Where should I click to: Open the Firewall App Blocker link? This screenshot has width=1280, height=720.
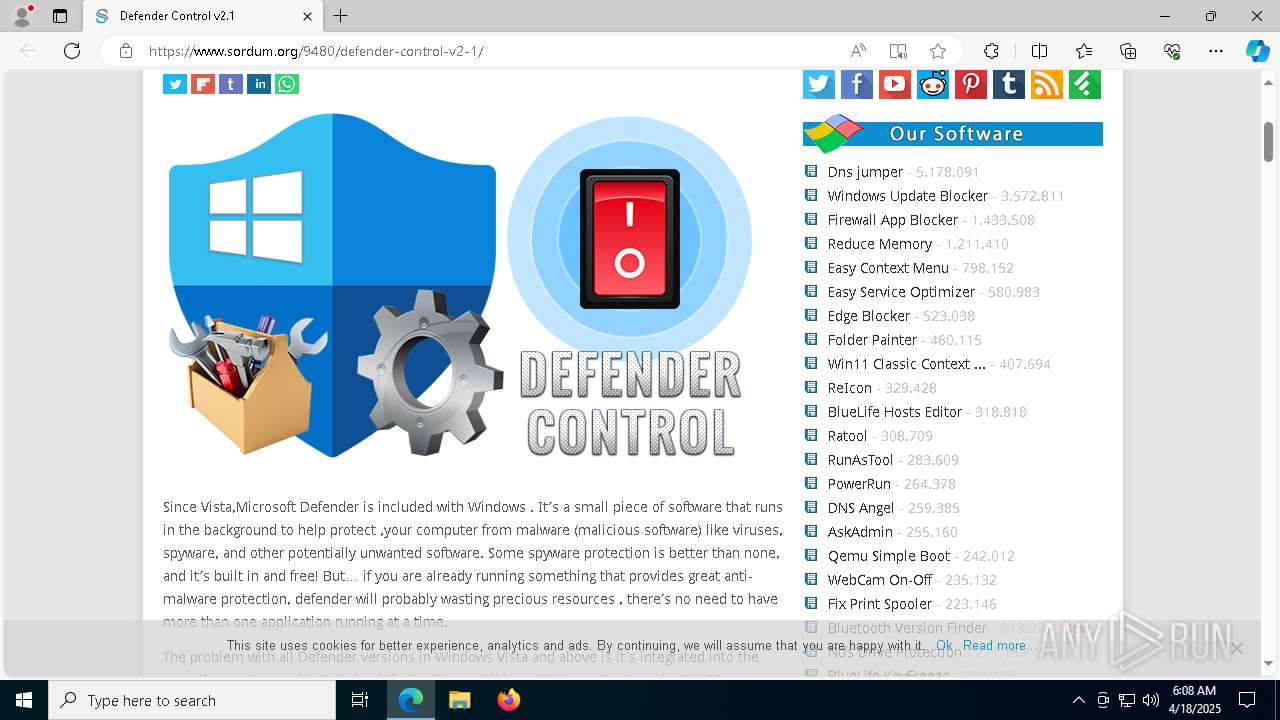coord(892,220)
